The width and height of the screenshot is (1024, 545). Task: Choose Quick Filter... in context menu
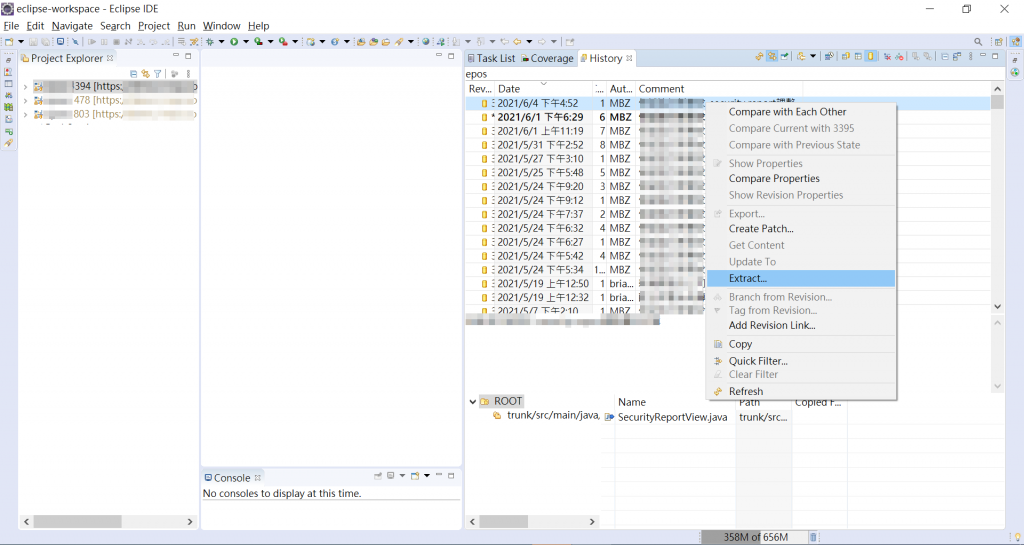[801, 361]
